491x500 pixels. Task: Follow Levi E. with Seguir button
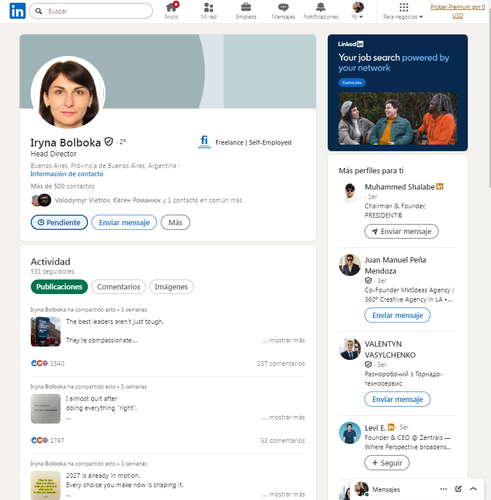387,463
